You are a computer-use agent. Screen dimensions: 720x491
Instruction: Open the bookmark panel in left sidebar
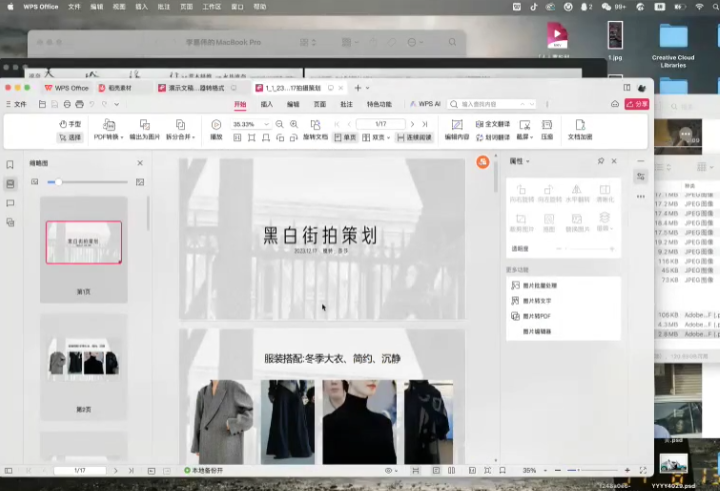[x=10, y=165]
